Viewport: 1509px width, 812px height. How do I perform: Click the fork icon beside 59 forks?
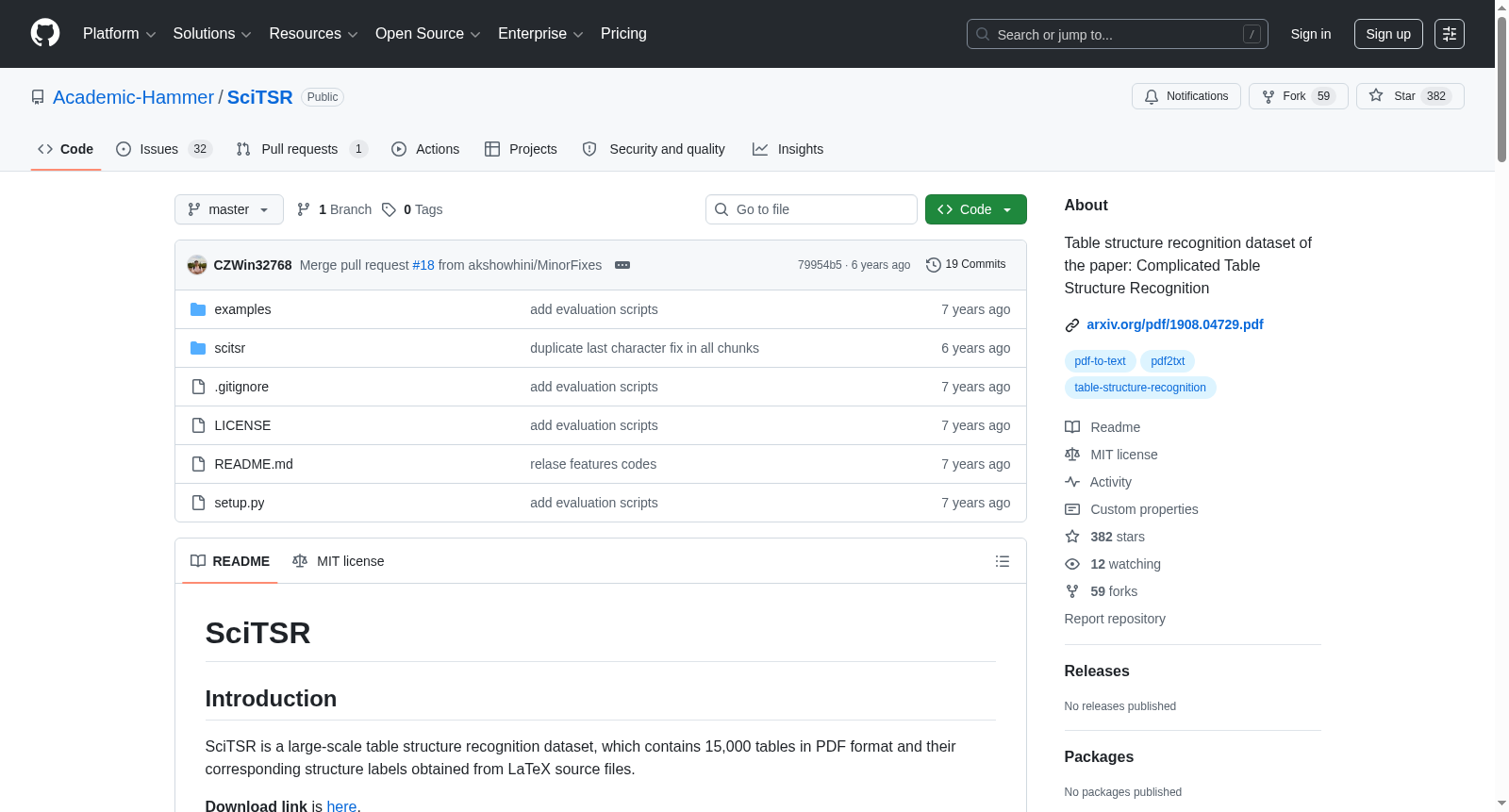click(x=1072, y=591)
